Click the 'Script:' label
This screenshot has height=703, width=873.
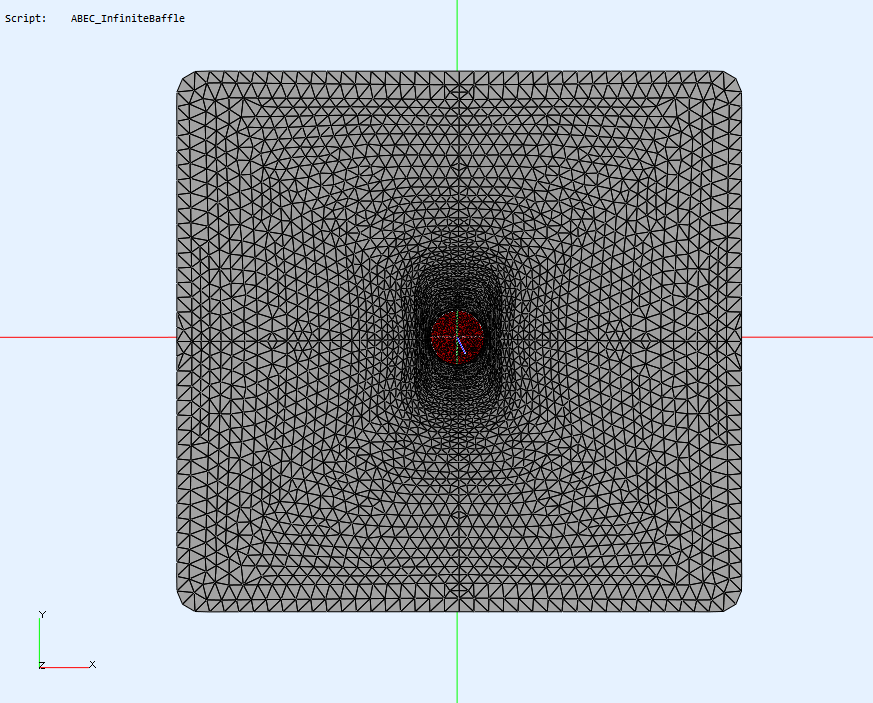(x=26, y=18)
